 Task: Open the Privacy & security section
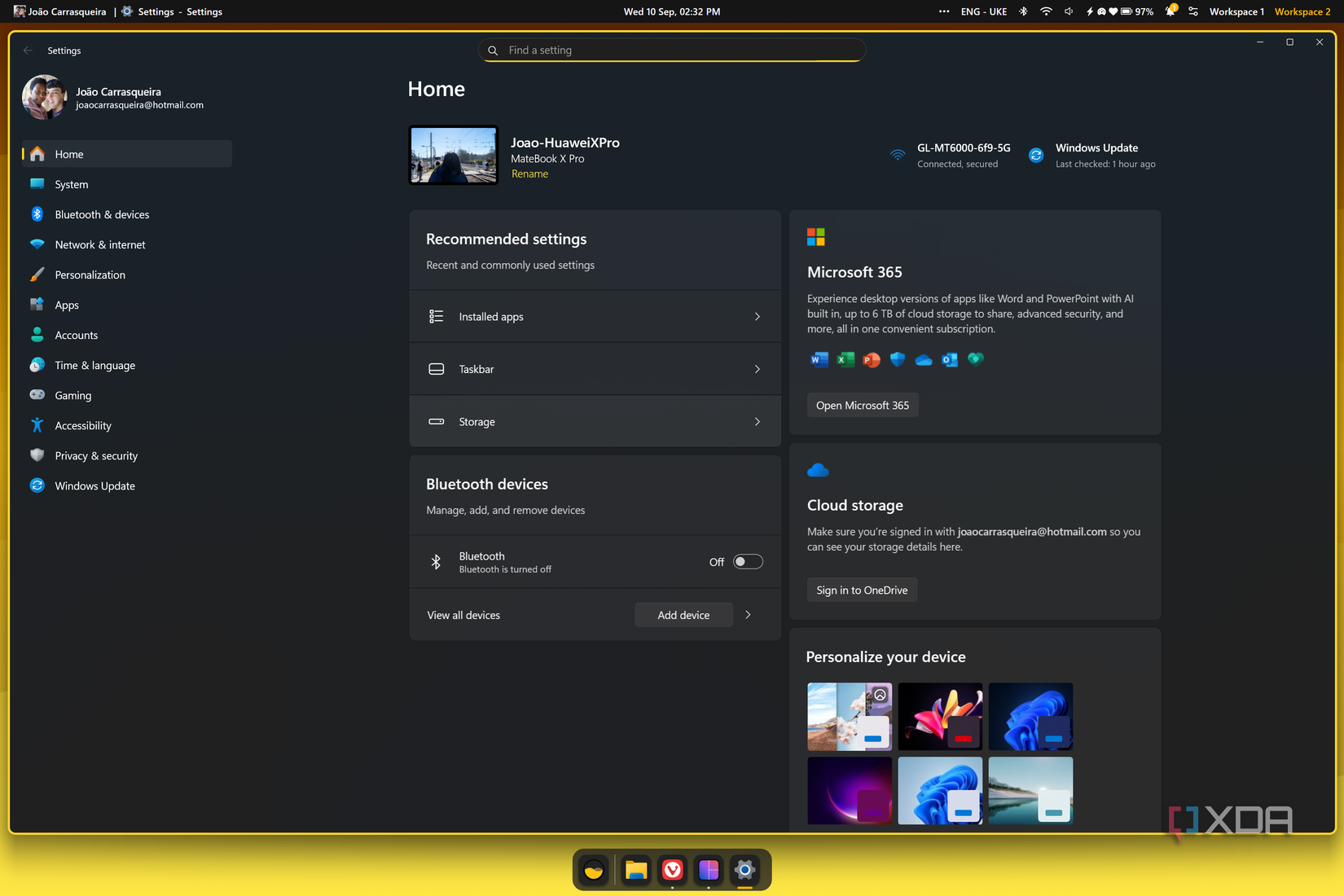pyautogui.click(x=96, y=455)
